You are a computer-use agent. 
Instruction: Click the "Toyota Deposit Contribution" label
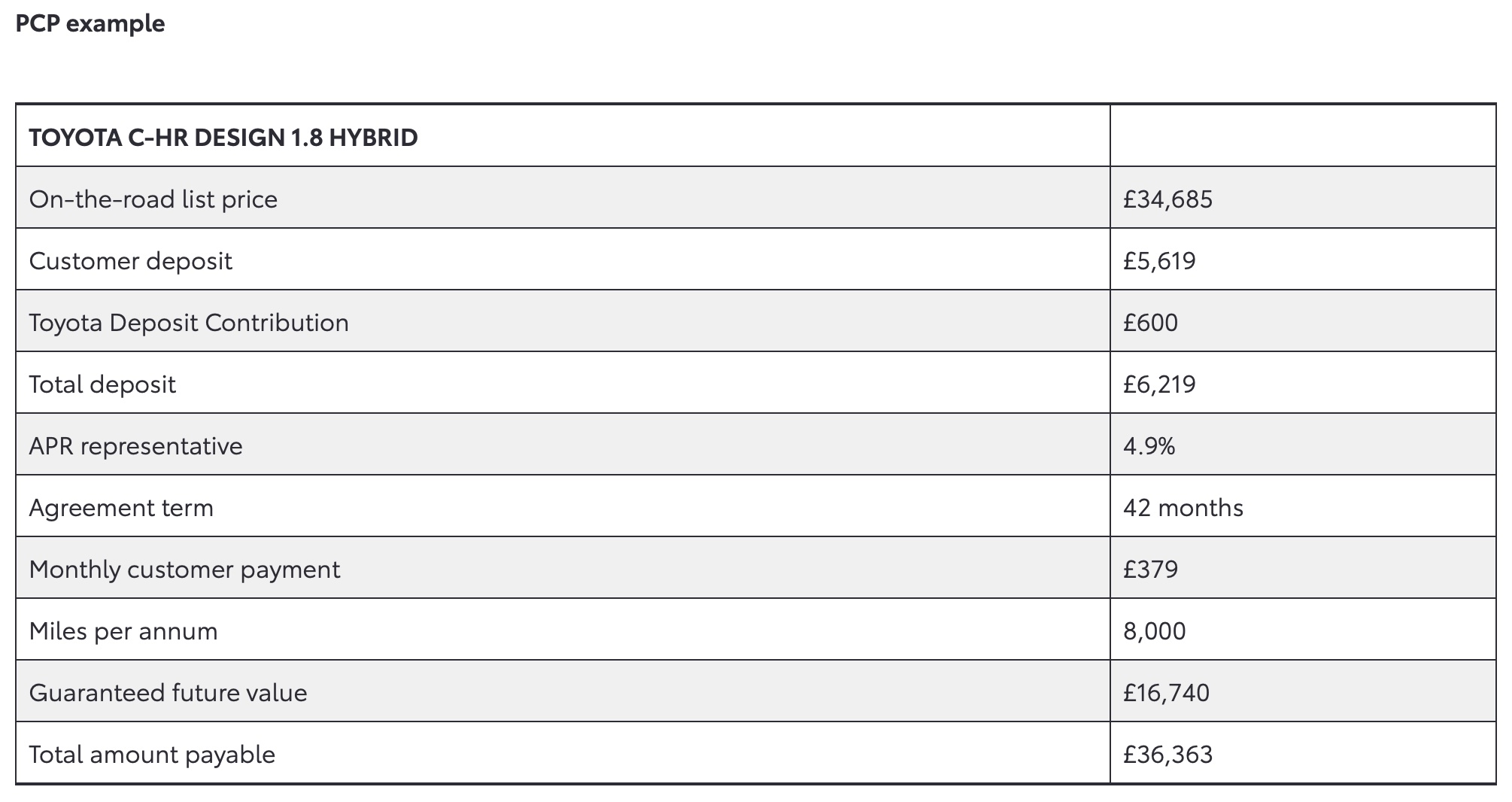(189, 323)
